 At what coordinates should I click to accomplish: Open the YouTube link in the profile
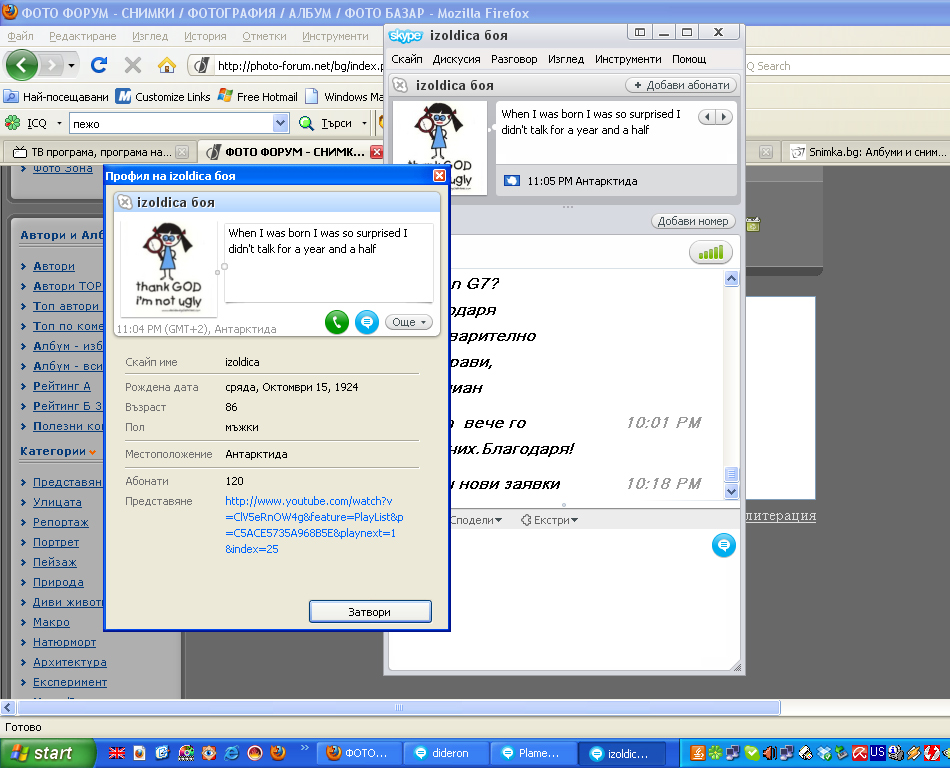pyautogui.click(x=314, y=525)
